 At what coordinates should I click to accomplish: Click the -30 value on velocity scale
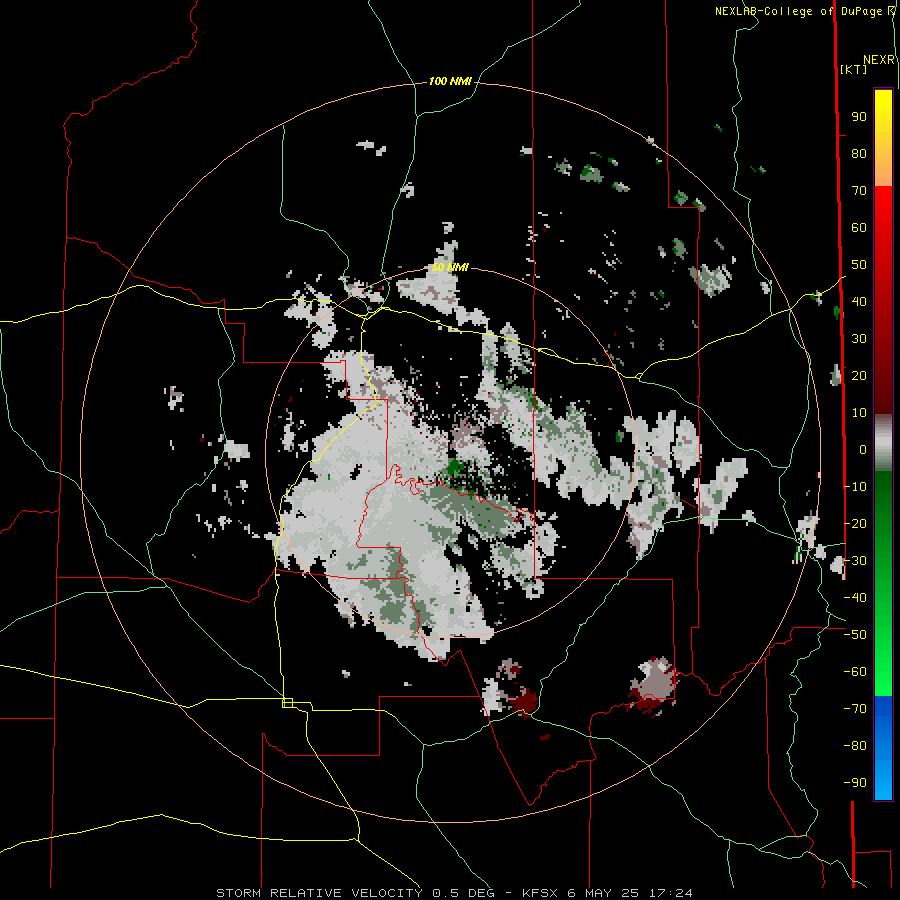coord(855,561)
